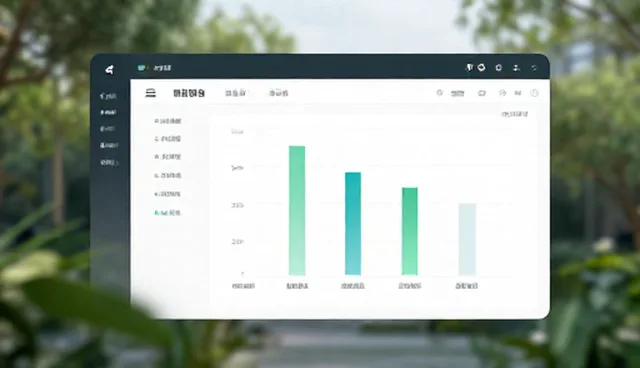Open the hamburger menu icon
Viewport: 640px width, 368px height.
tap(151, 93)
